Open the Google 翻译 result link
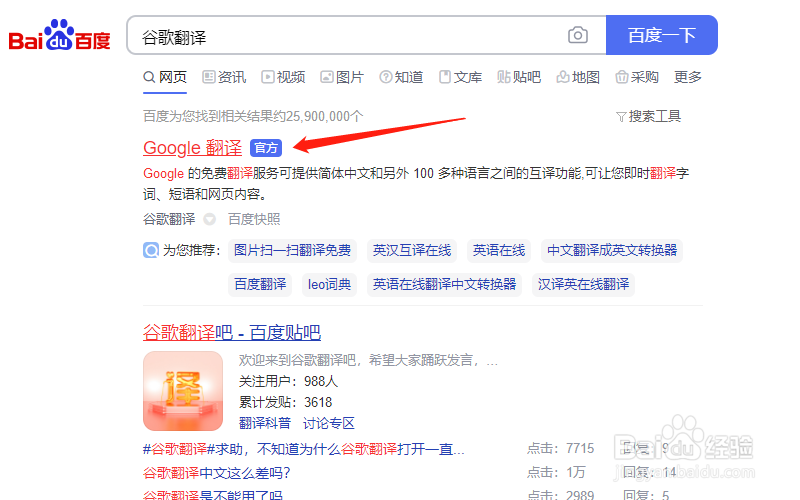Screen dimensions: 800x500 (192, 148)
